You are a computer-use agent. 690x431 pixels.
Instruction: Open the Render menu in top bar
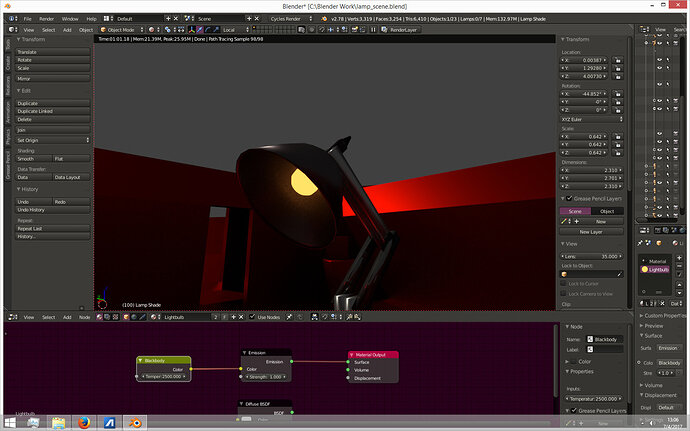46,18
